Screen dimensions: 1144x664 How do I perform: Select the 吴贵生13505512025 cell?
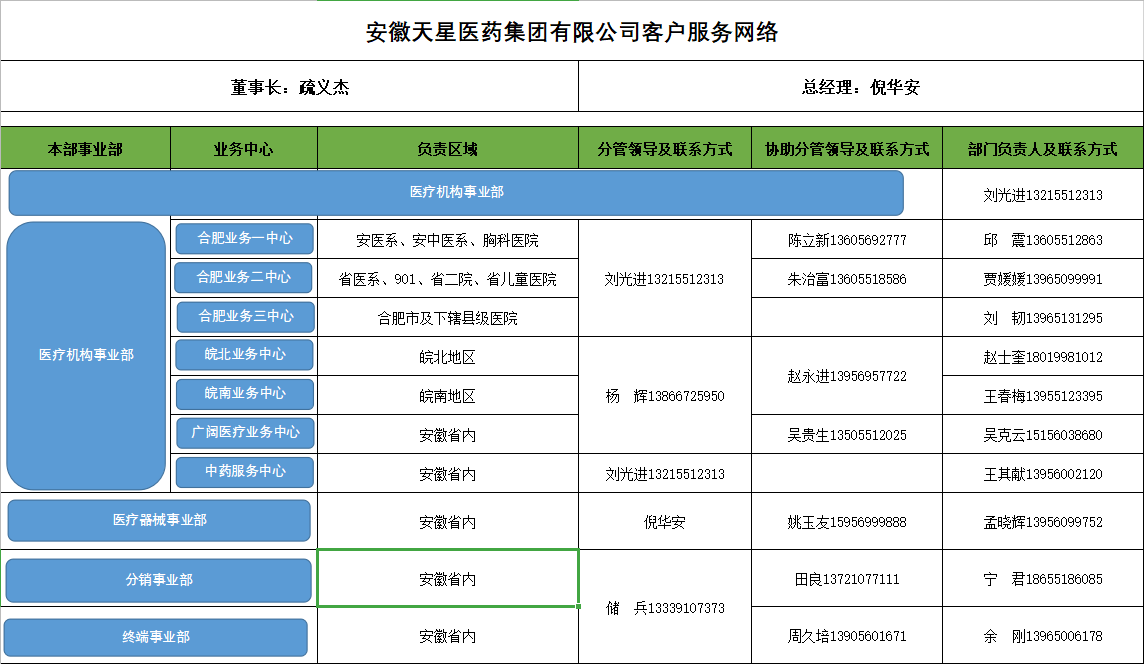coord(847,435)
